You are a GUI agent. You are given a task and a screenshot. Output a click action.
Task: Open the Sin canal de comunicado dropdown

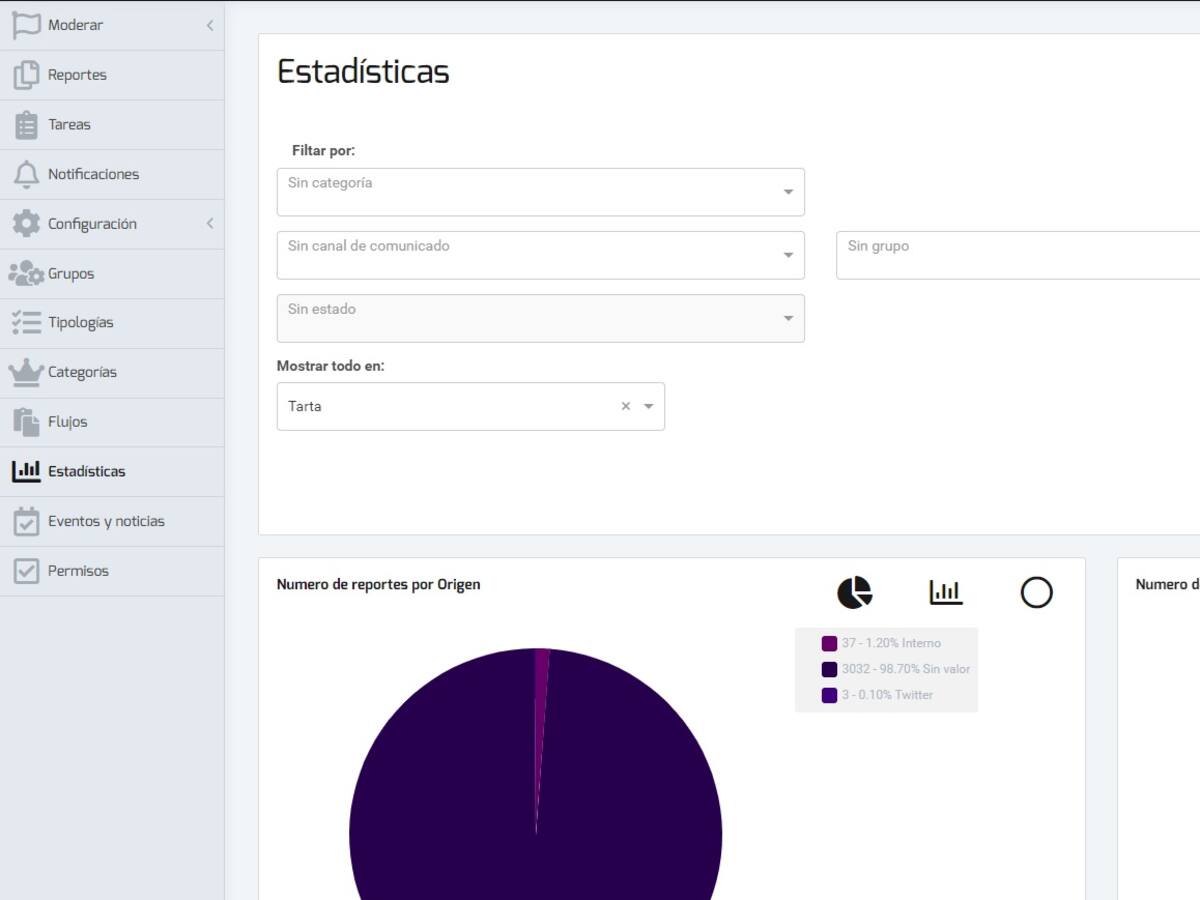[x=540, y=255]
